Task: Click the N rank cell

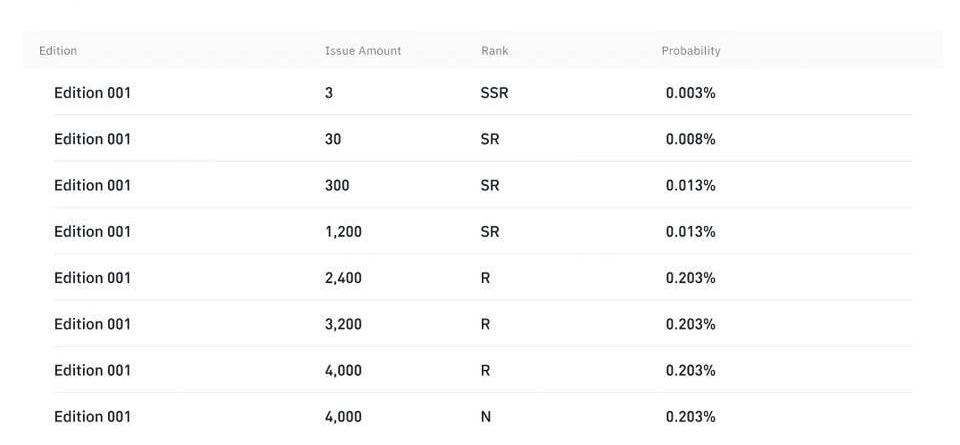Action: pyautogui.click(x=486, y=417)
